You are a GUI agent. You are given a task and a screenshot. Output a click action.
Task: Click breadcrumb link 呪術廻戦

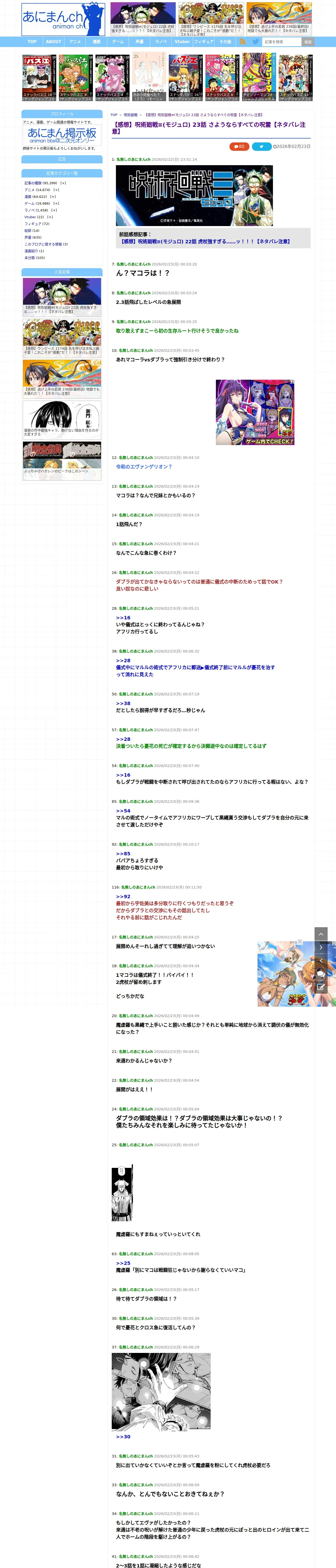(x=131, y=114)
